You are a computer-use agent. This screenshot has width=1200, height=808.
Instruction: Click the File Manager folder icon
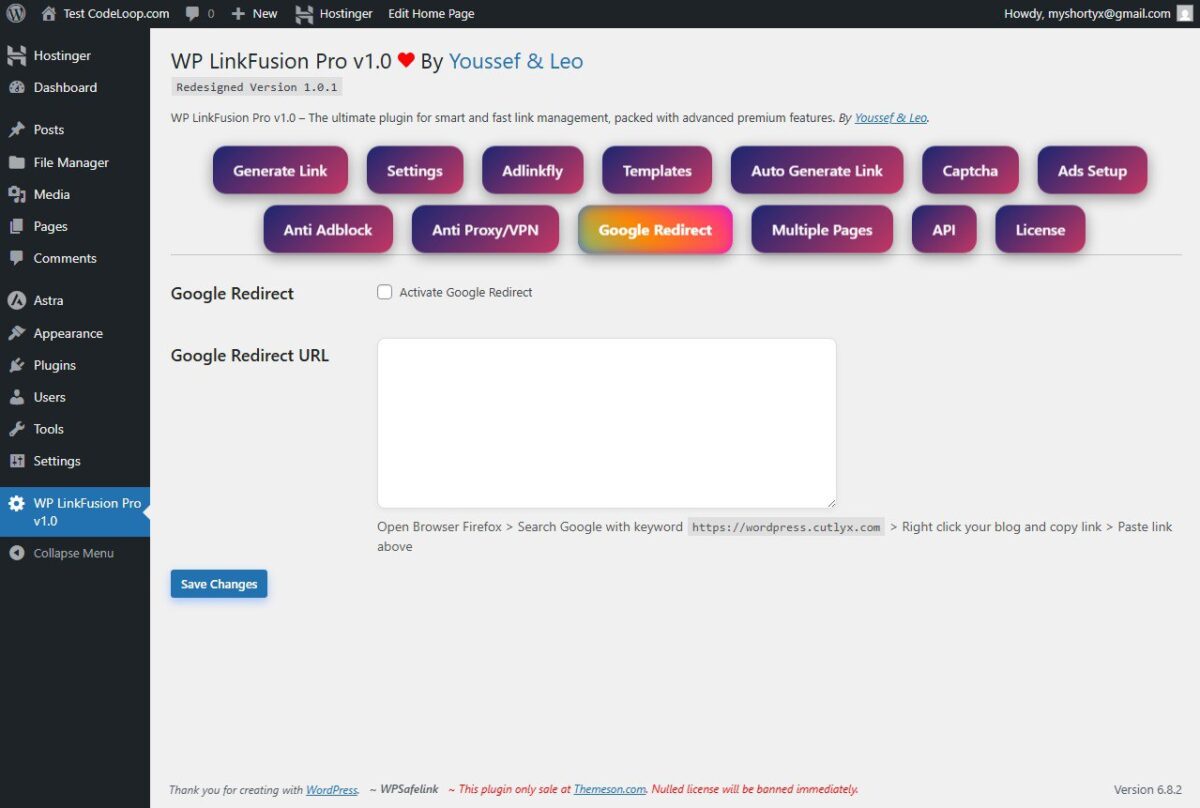click(16, 162)
